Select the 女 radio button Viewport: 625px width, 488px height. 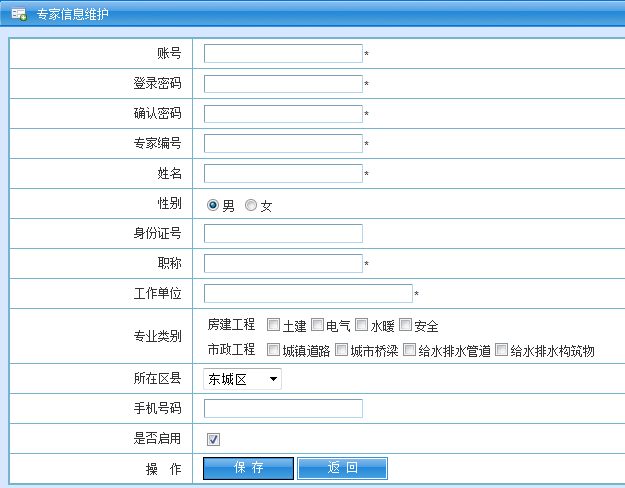(251, 205)
